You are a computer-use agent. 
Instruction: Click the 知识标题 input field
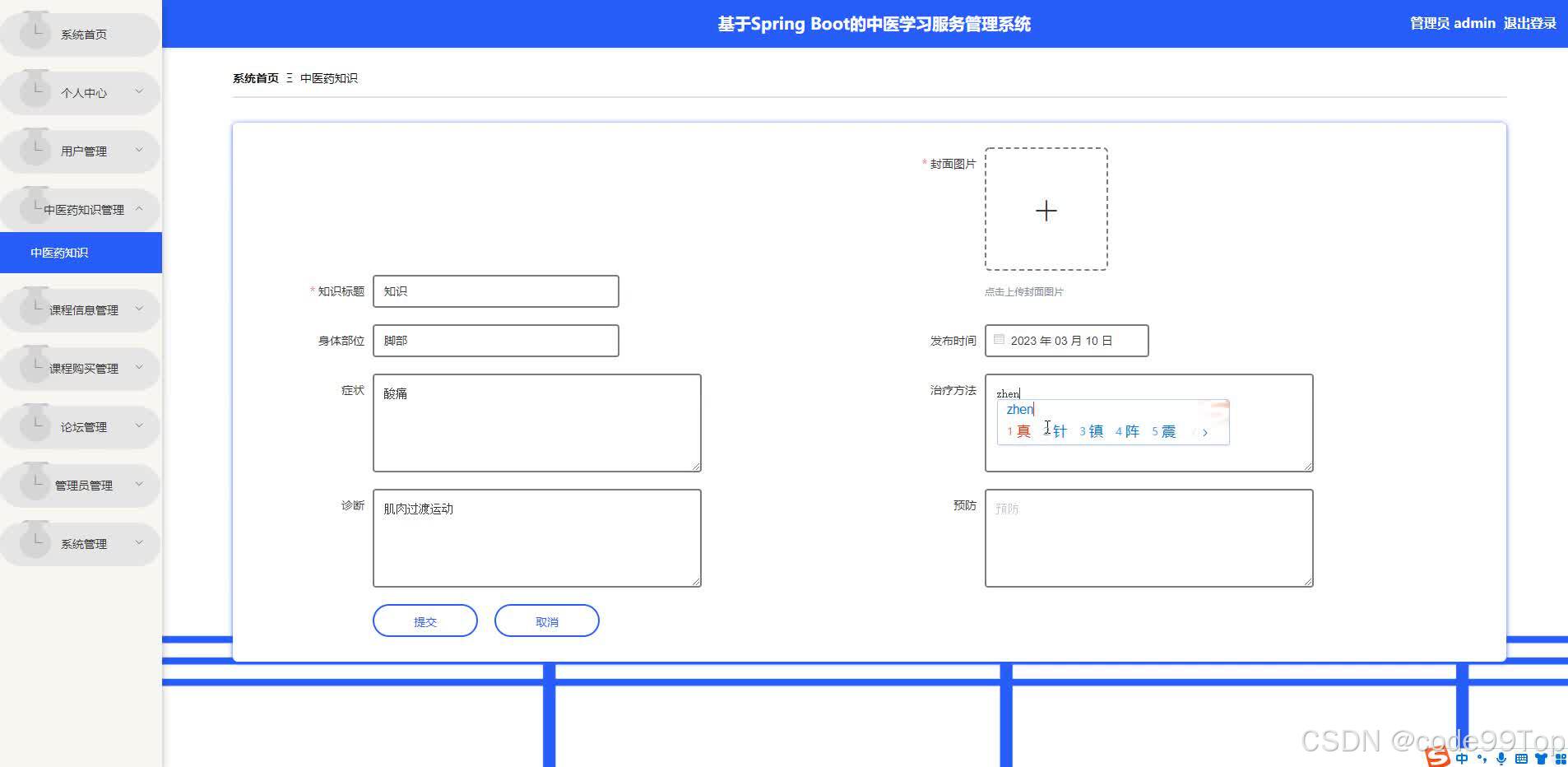pos(496,291)
